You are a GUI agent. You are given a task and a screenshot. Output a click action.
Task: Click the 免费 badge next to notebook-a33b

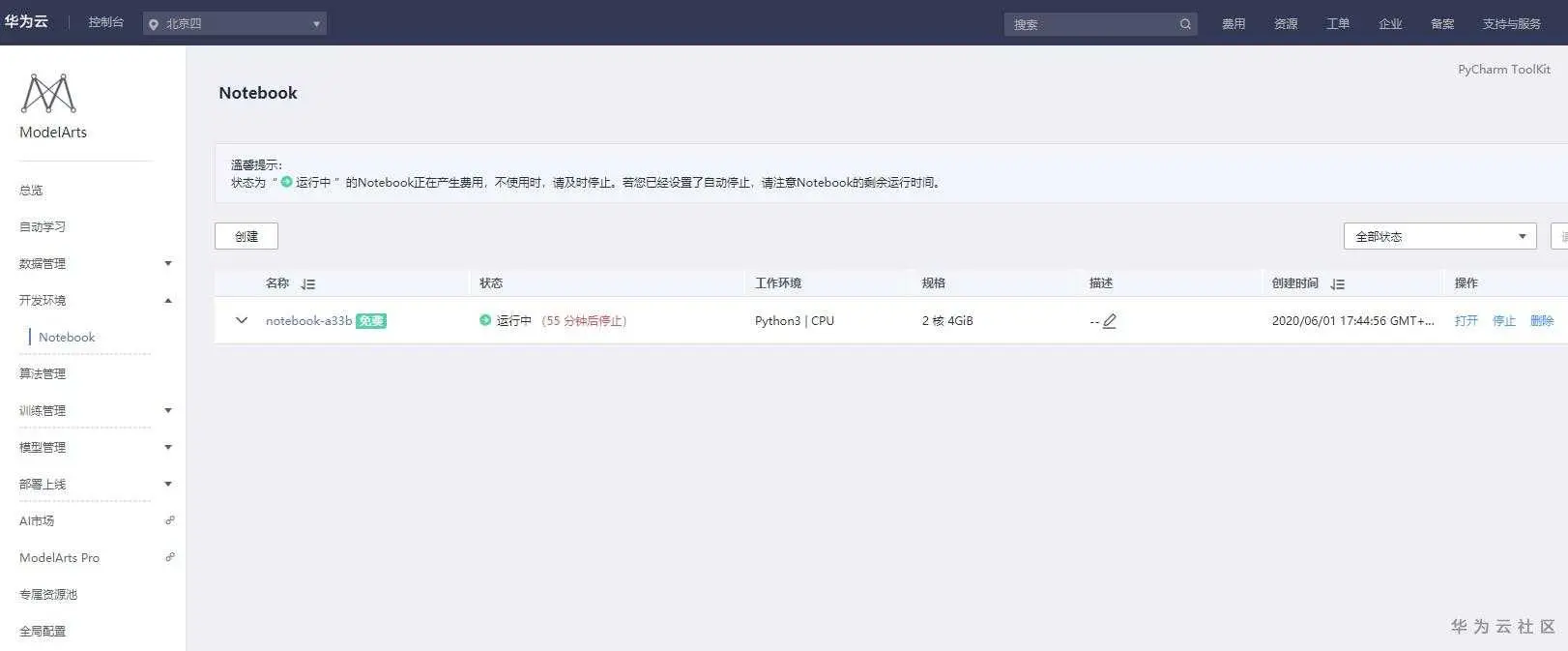371,321
